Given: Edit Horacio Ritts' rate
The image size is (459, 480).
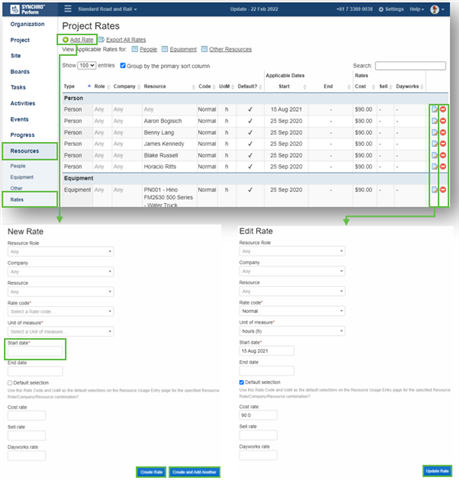Looking at the screenshot, I should point(434,166).
